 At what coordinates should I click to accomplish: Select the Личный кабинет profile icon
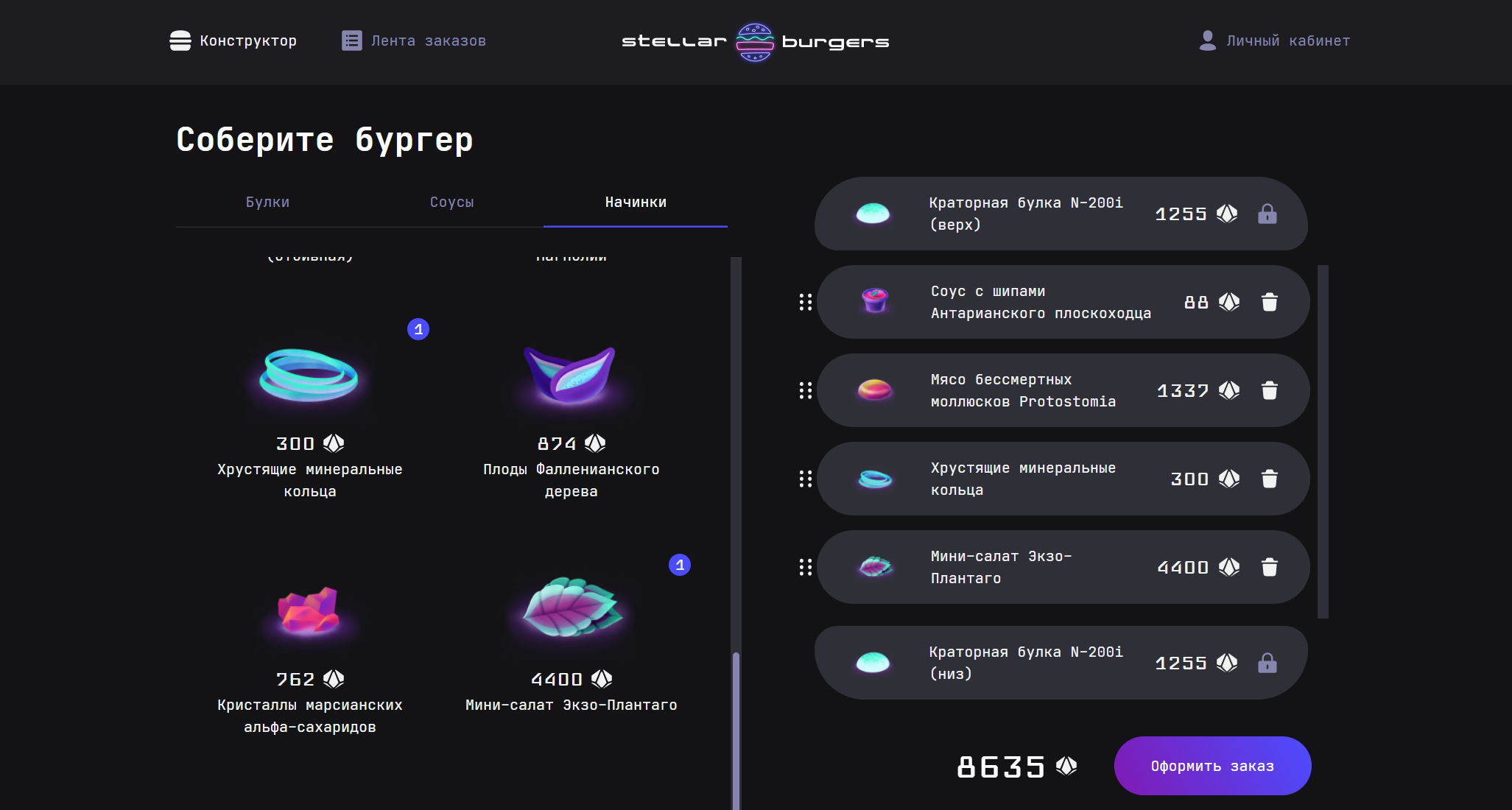(1206, 40)
